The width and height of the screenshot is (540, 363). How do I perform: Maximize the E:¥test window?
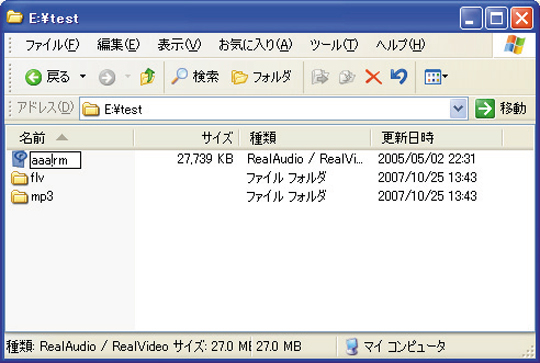(496, 18)
